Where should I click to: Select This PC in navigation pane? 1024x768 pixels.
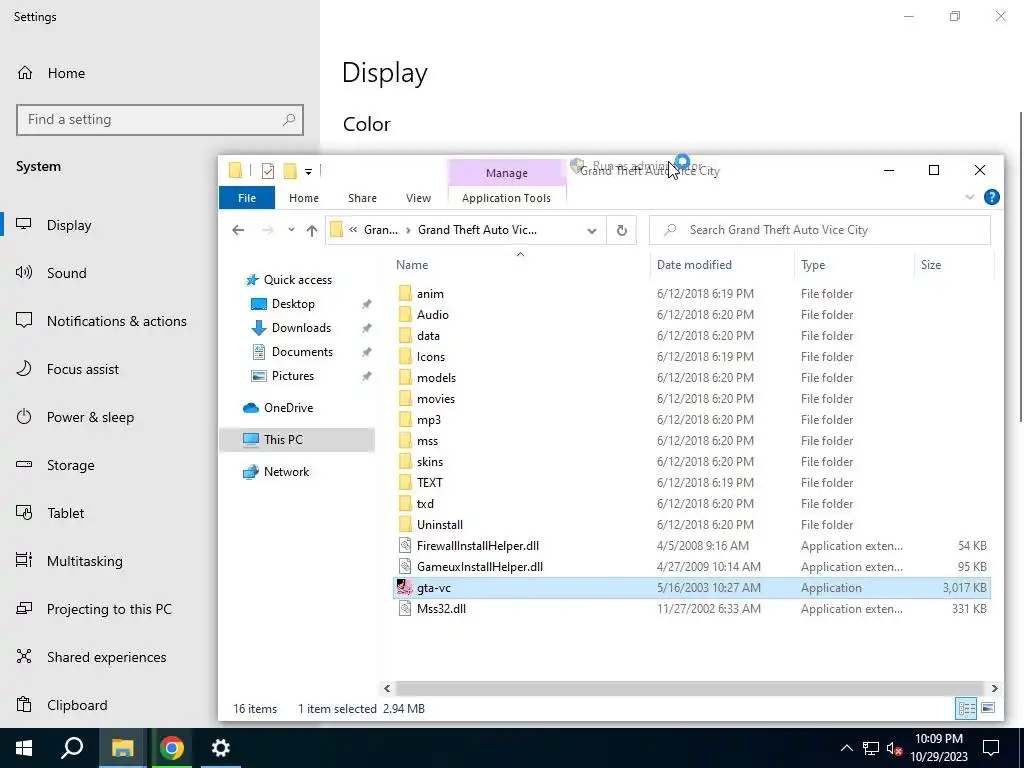(283, 440)
